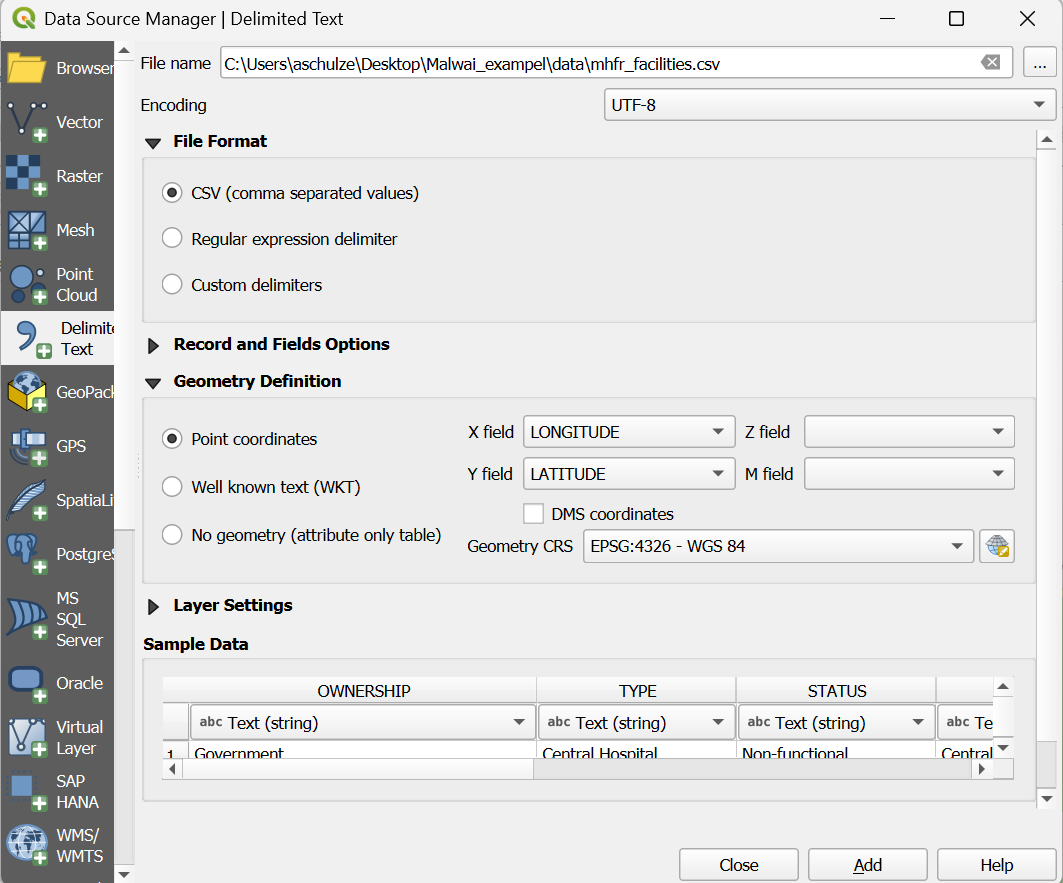Select Well known text (WKT) geometry
Image resolution: width=1063 pixels, height=883 pixels.
[173, 487]
